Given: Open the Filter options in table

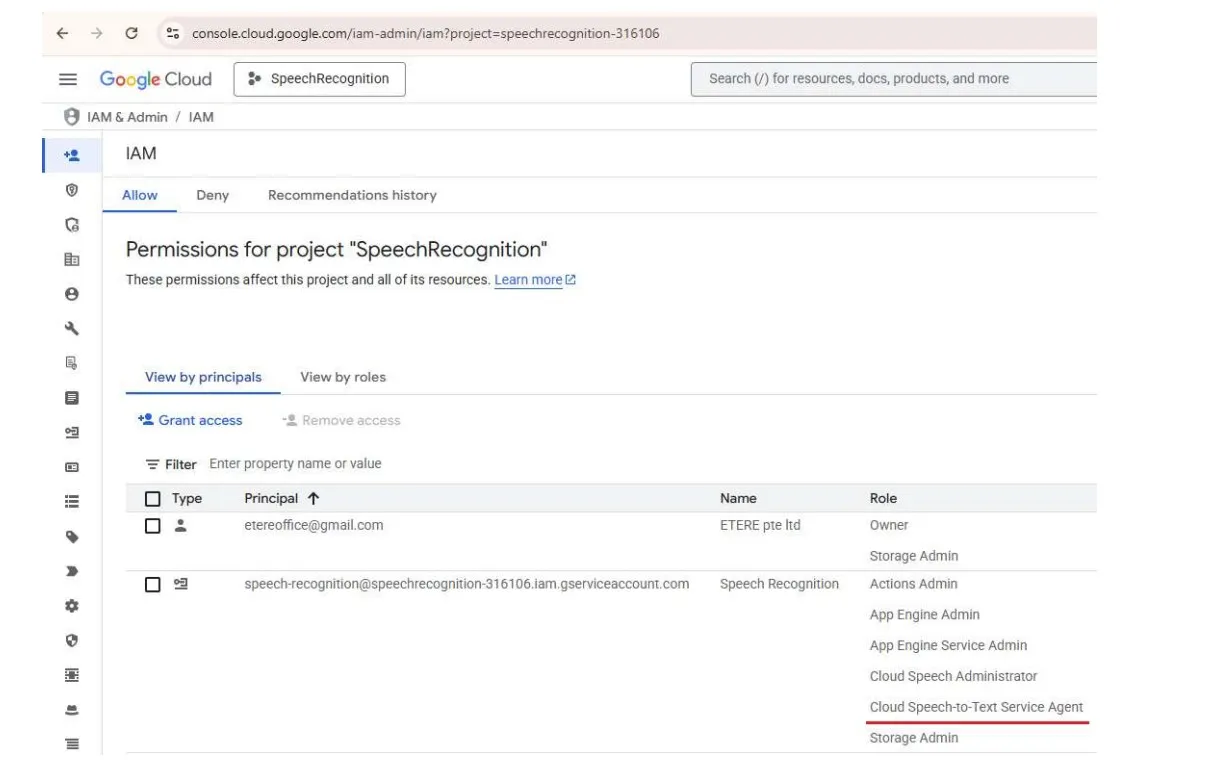Looking at the screenshot, I should [x=170, y=464].
